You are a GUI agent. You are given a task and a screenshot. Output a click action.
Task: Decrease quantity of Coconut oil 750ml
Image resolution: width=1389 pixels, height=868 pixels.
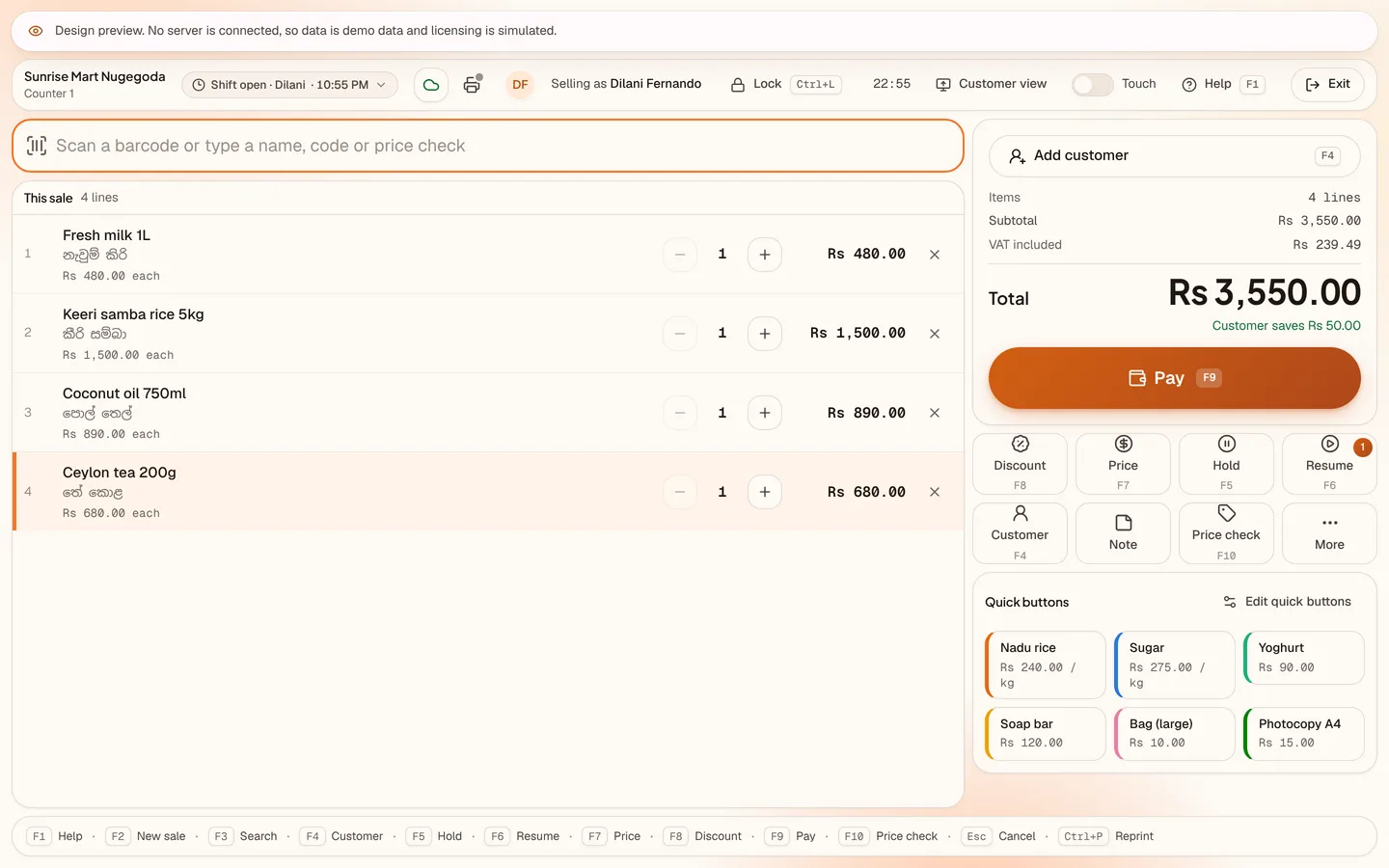click(680, 413)
